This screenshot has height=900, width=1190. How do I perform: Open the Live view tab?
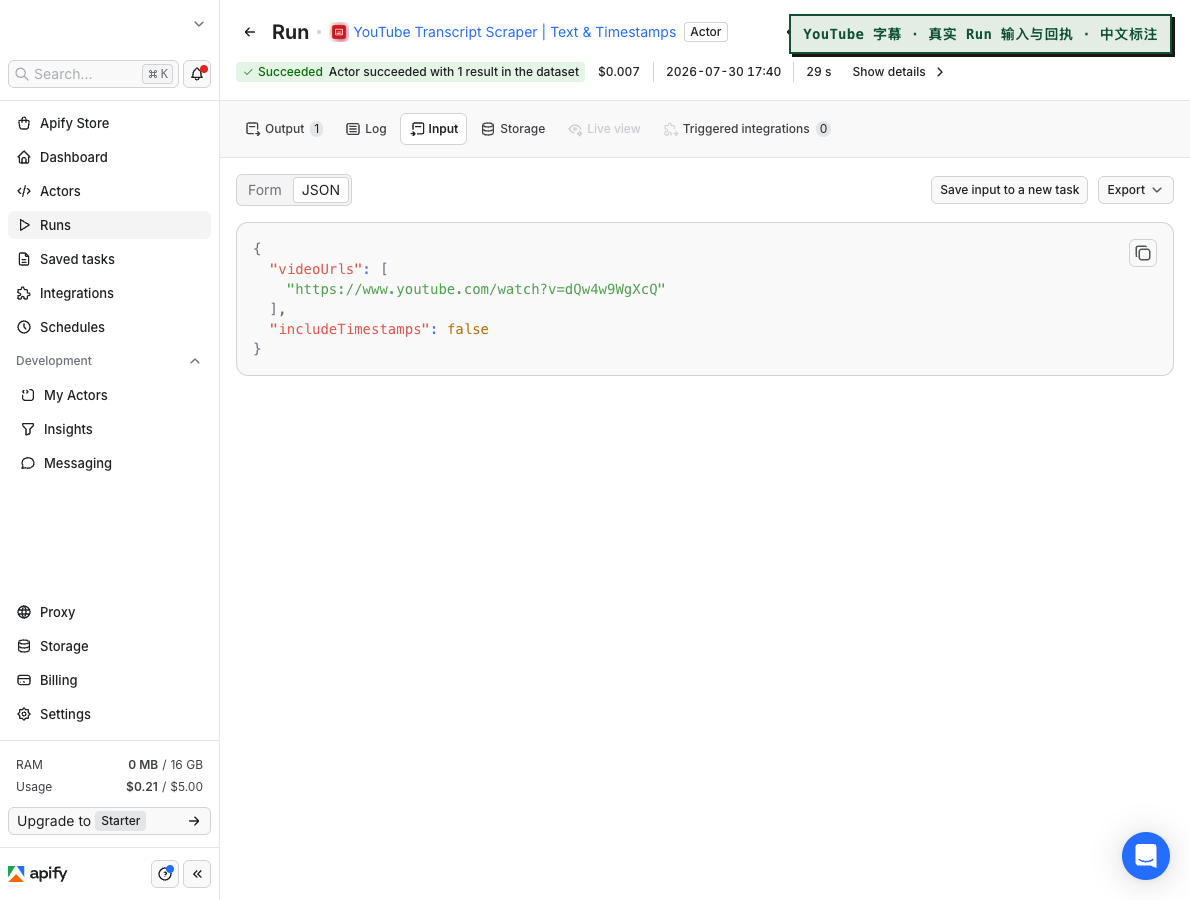pyautogui.click(x=604, y=129)
